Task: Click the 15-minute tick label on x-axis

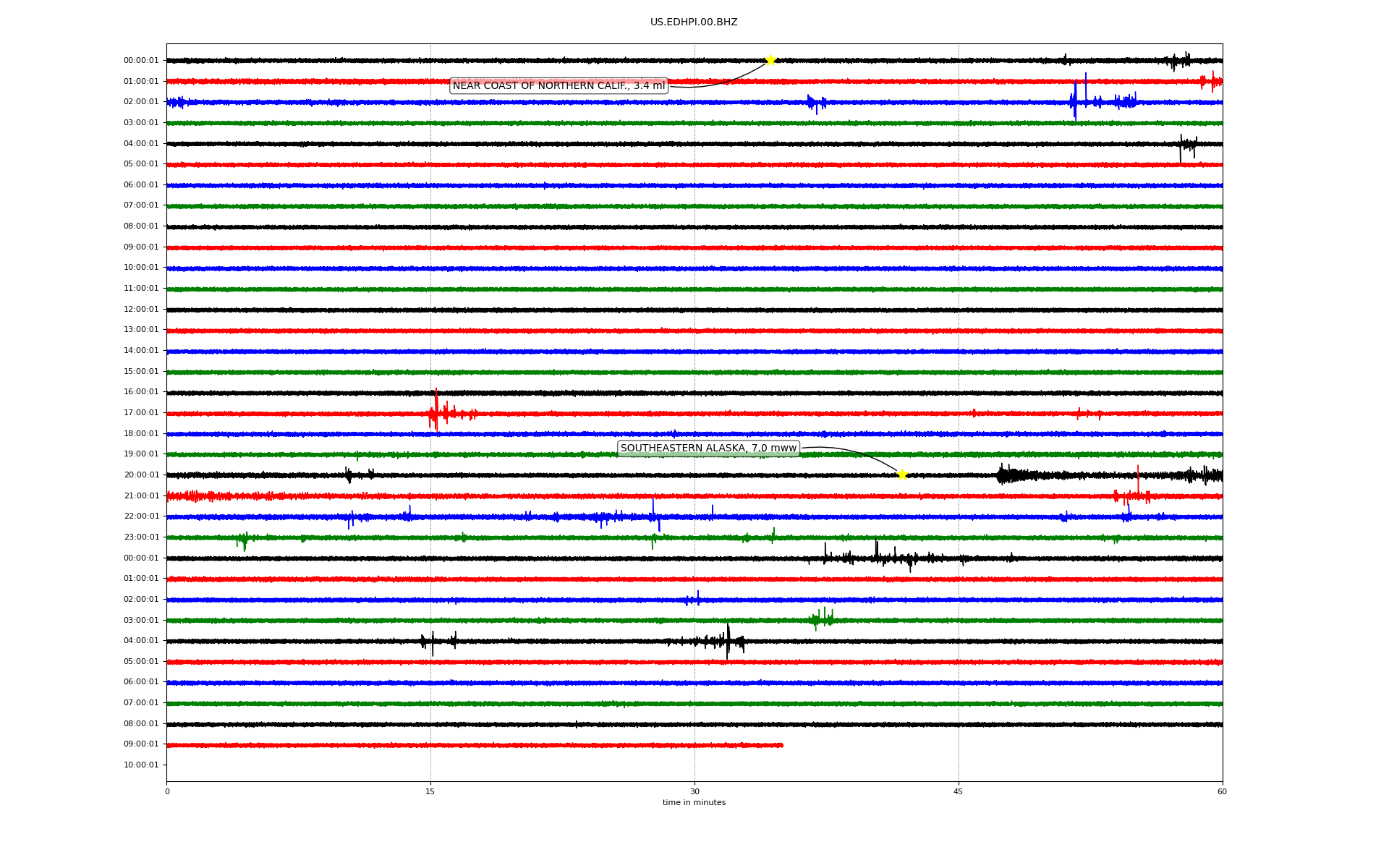Action: coord(430,791)
